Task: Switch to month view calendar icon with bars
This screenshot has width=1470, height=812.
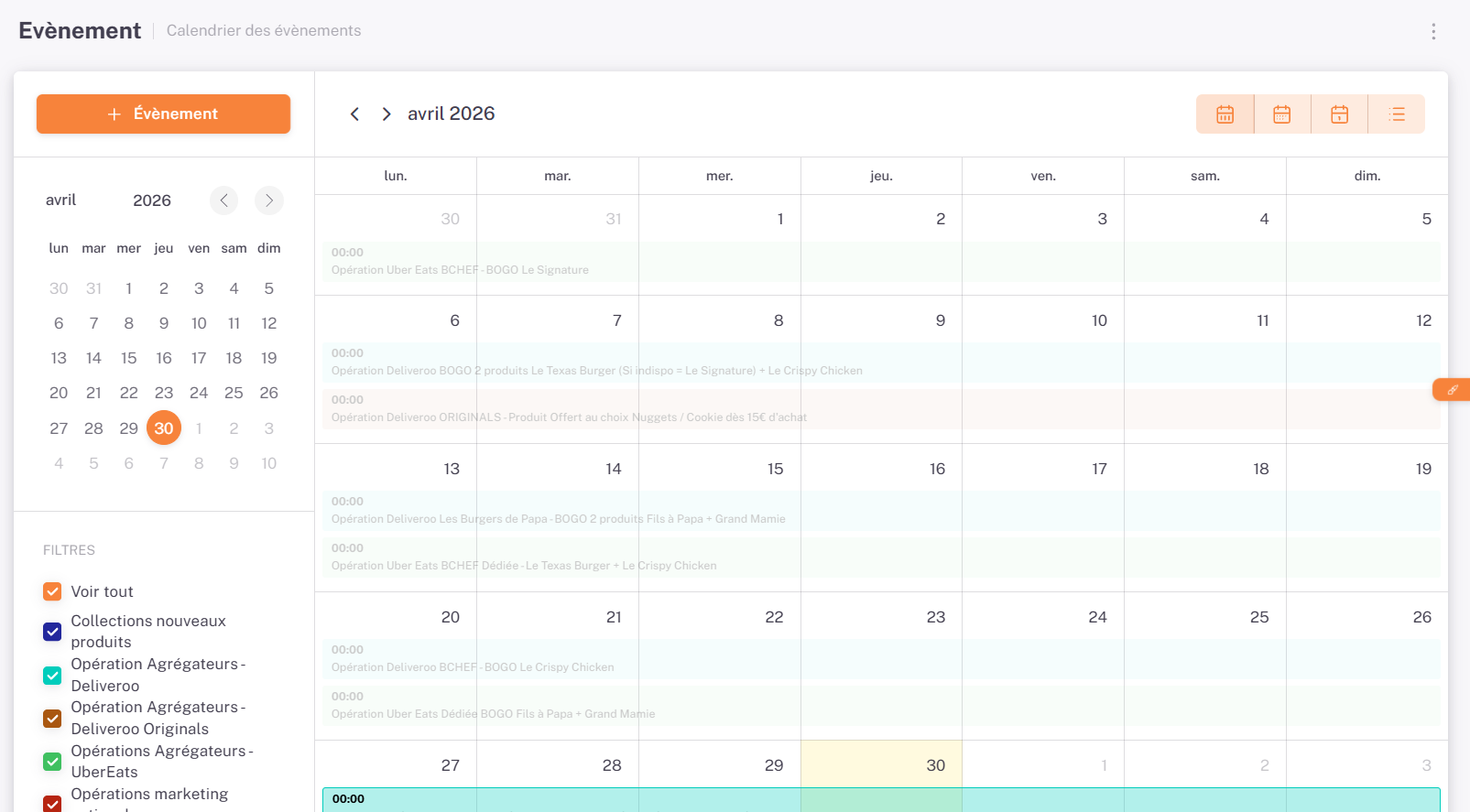Action: (x=1225, y=114)
